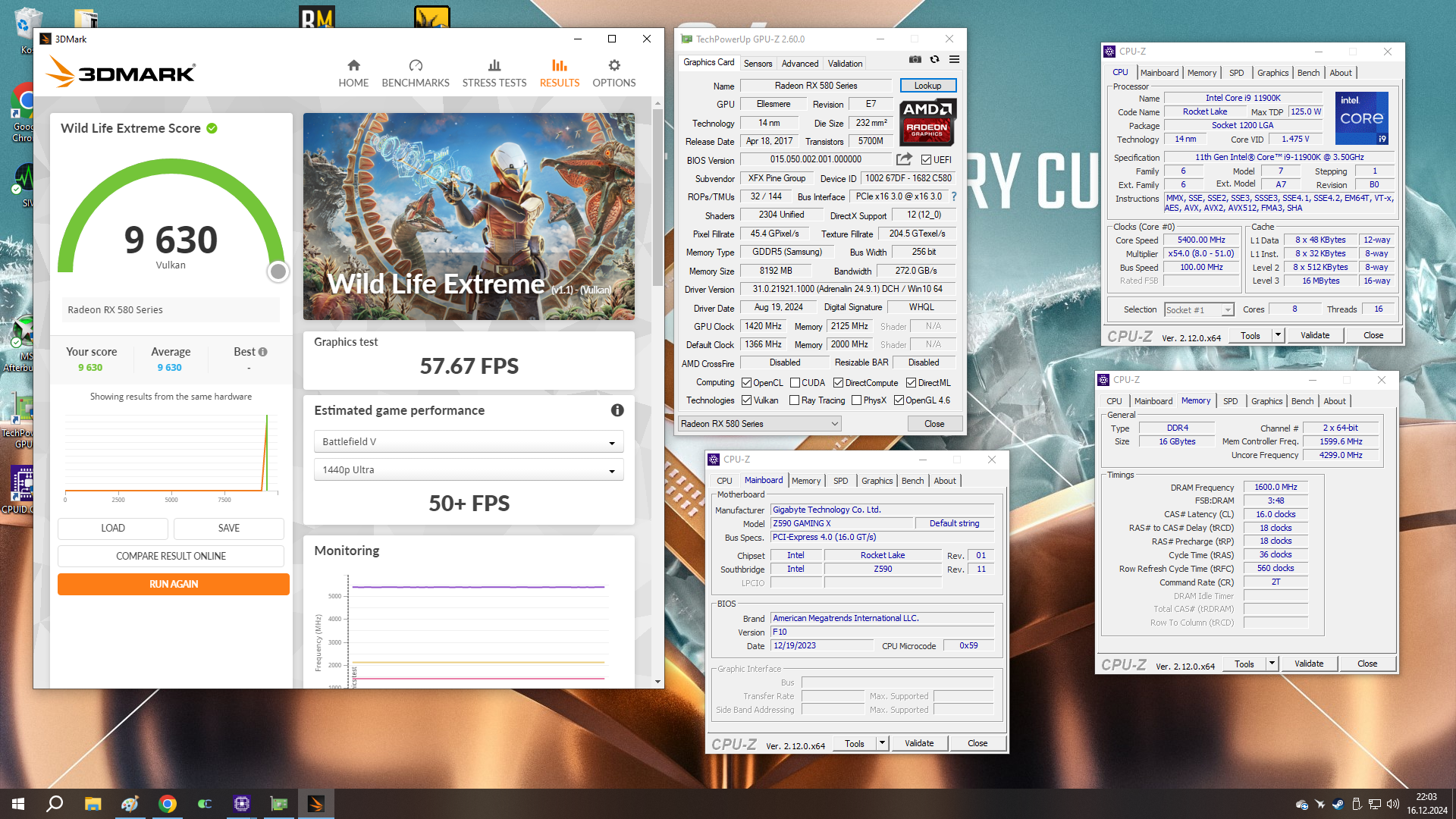This screenshot has width=1456, height=819.
Task: Click Wild Life Extreme thumbnail image
Action: point(469,216)
